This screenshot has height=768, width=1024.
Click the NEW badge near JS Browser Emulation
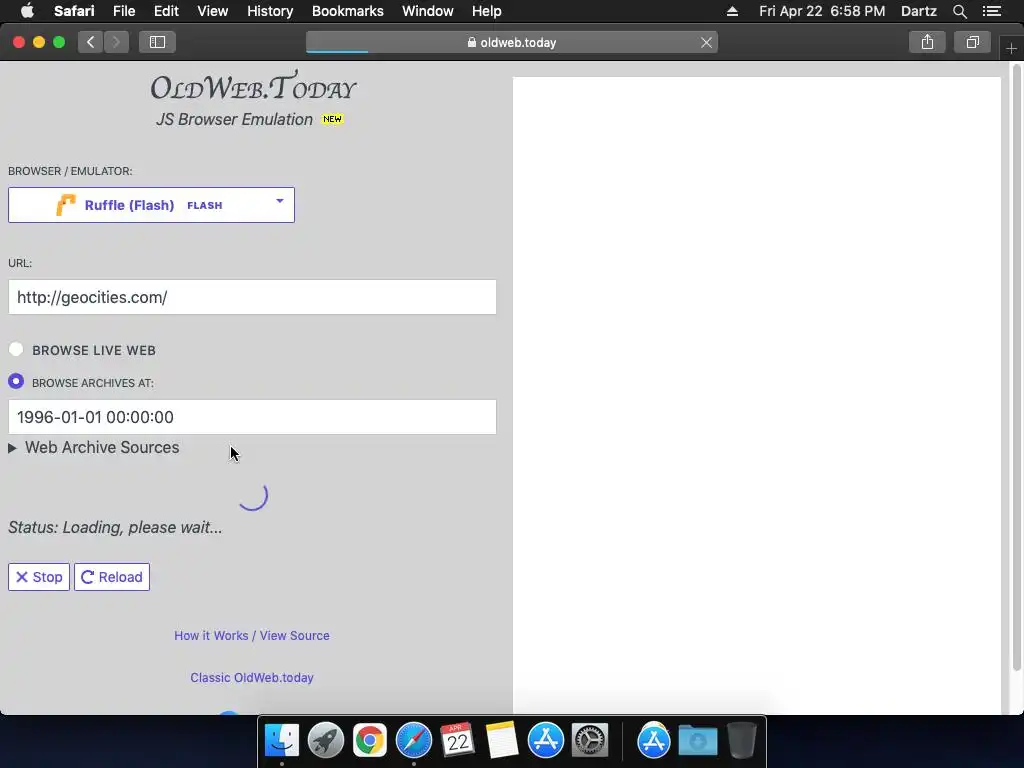click(x=332, y=119)
